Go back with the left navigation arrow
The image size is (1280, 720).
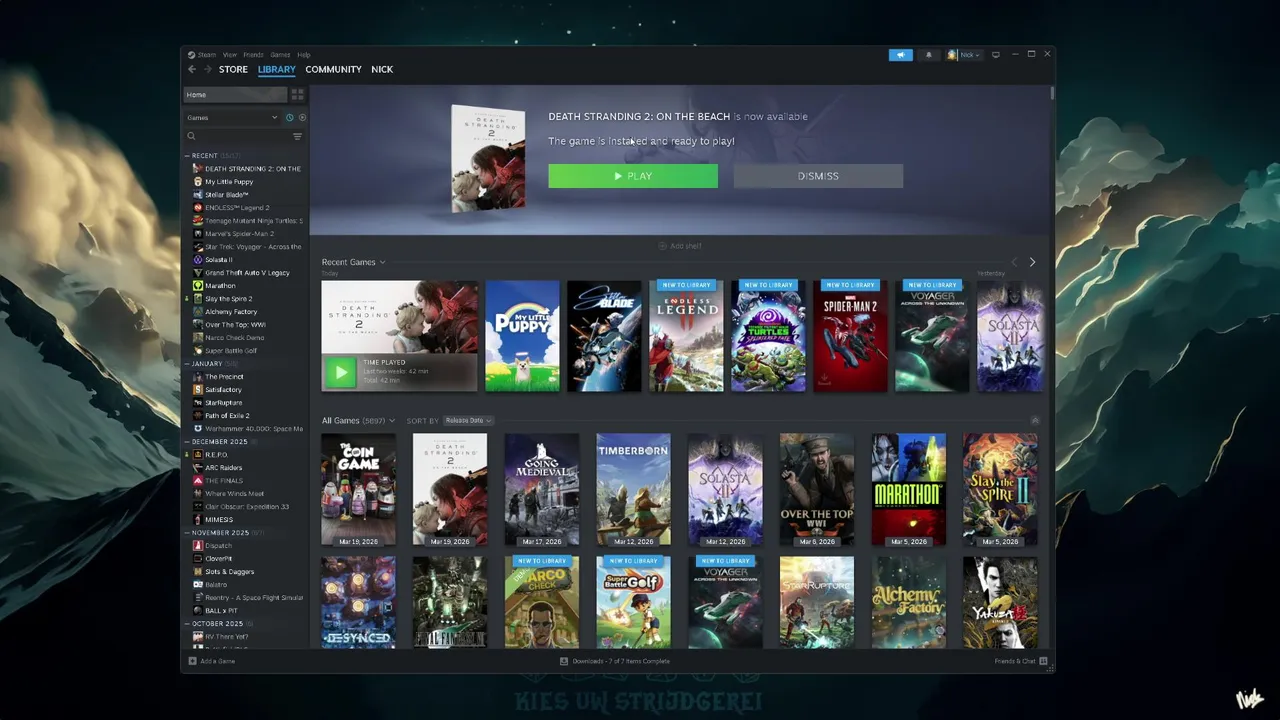(x=192, y=69)
